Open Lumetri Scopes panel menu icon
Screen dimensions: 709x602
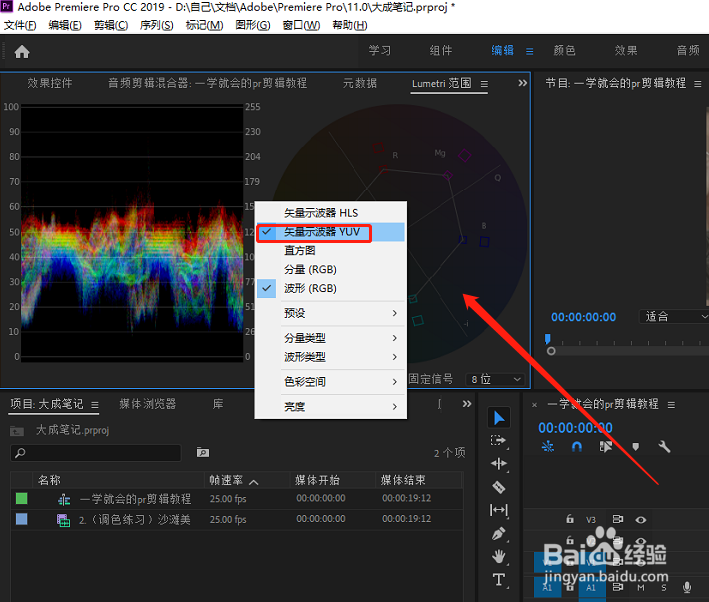(x=484, y=84)
